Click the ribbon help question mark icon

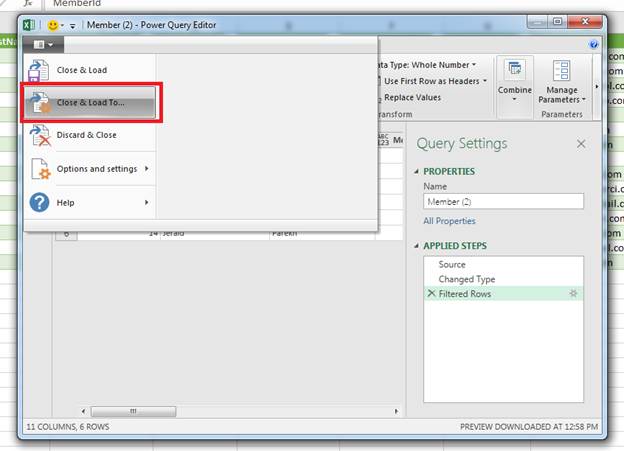click(593, 44)
